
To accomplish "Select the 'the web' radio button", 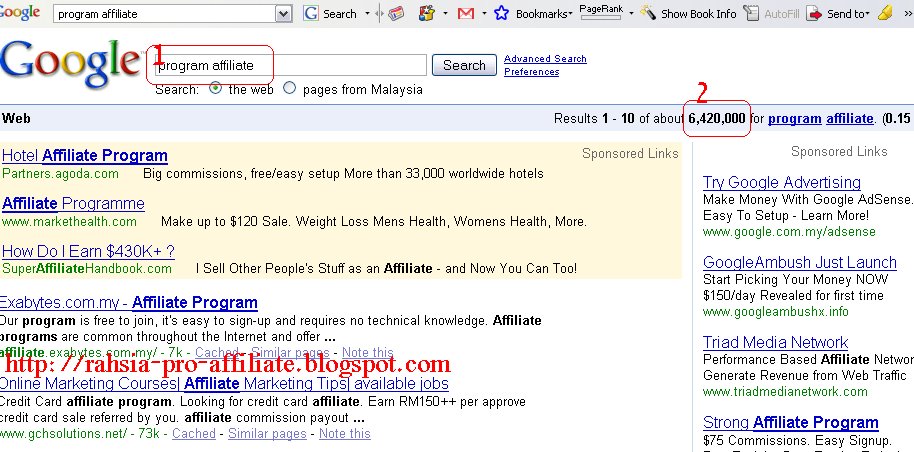I will 216,89.
